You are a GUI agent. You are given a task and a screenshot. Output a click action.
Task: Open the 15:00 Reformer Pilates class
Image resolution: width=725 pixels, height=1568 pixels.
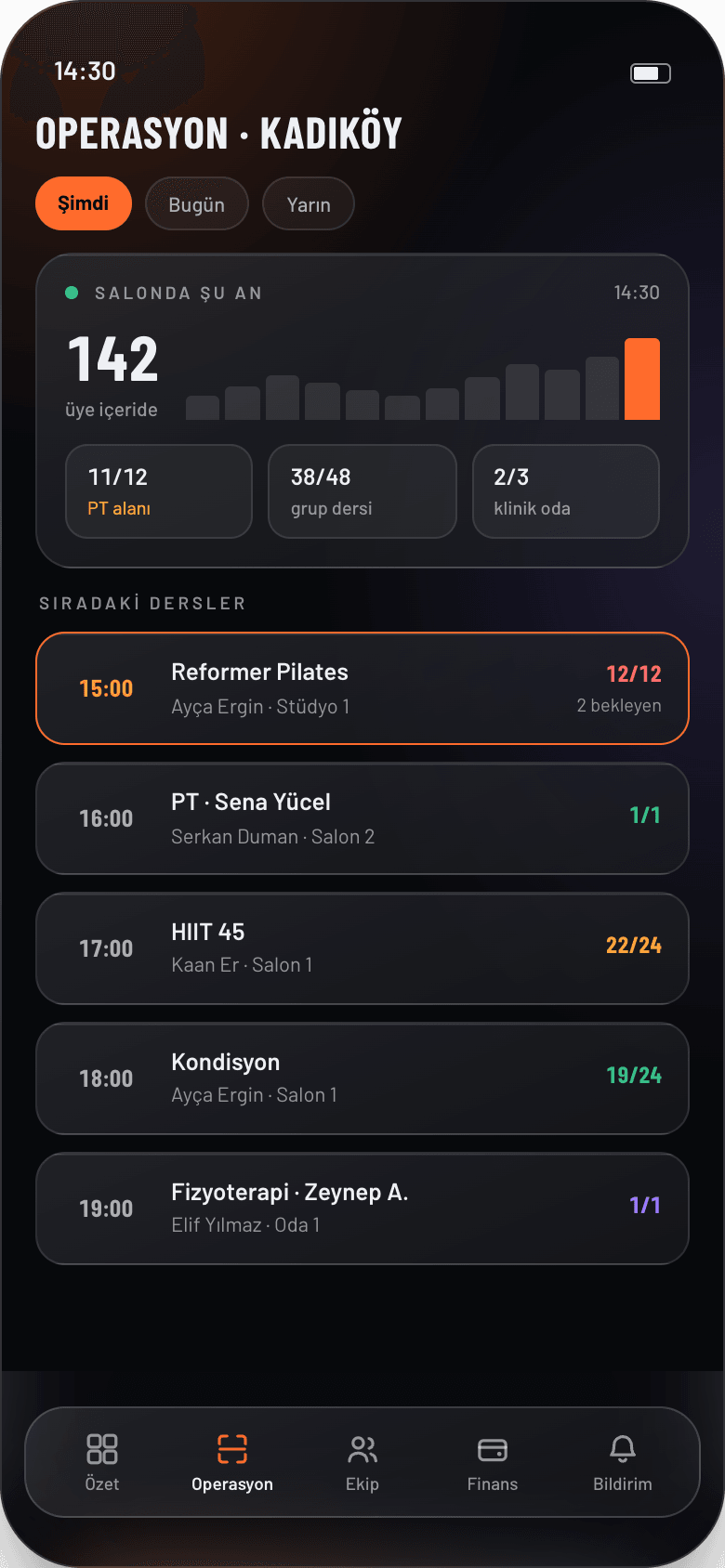pyautogui.click(x=362, y=688)
